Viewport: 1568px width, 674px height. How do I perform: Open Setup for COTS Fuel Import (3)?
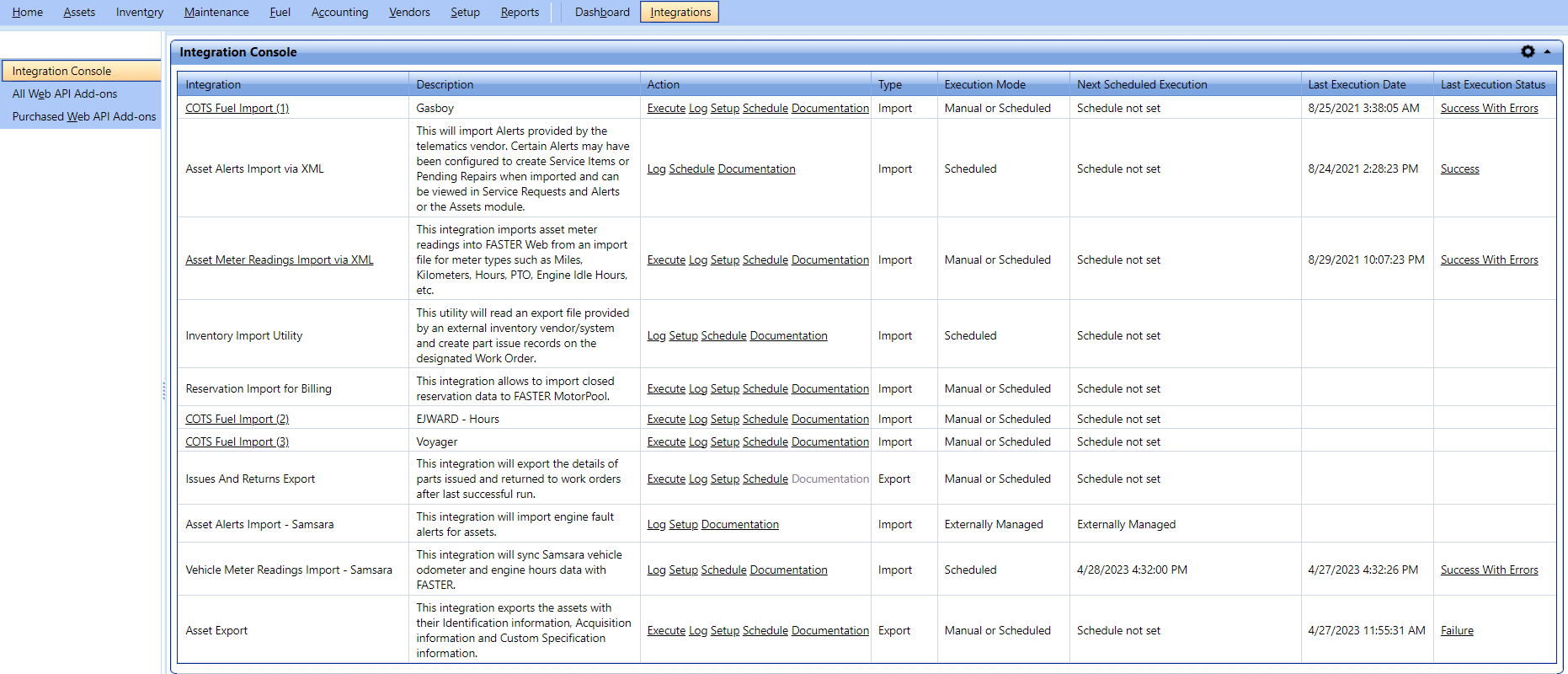[x=724, y=441]
